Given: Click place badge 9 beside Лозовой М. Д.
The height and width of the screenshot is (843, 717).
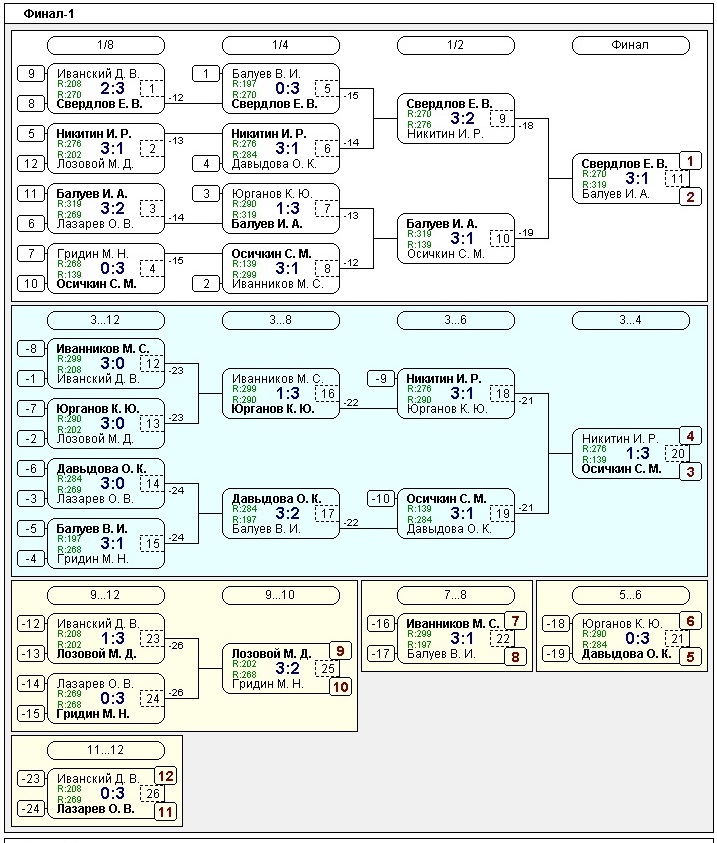Looking at the screenshot, I should (x=340, y=650).
